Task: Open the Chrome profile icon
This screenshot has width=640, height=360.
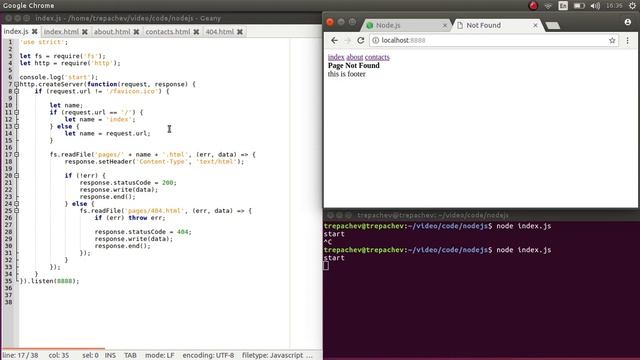Action: (628, 22)
